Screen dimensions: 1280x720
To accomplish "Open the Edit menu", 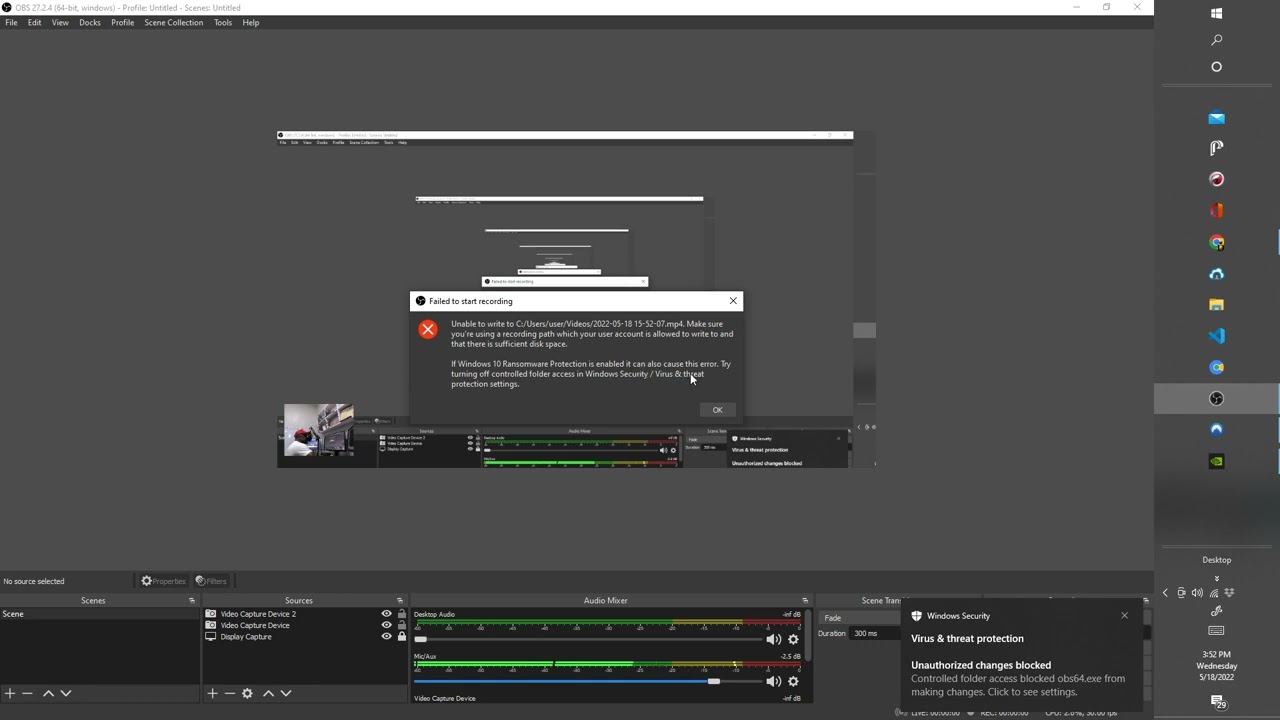I will pos(34,22).
